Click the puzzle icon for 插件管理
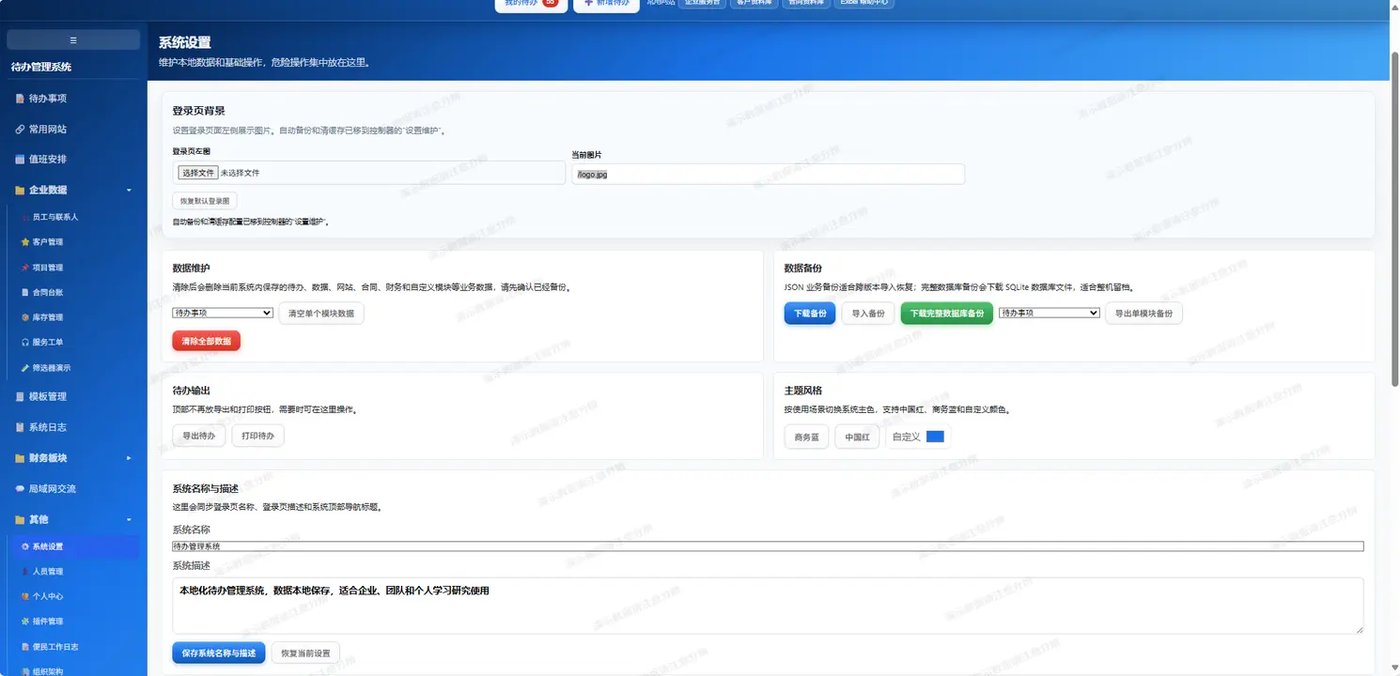 (x=25, y=622)
